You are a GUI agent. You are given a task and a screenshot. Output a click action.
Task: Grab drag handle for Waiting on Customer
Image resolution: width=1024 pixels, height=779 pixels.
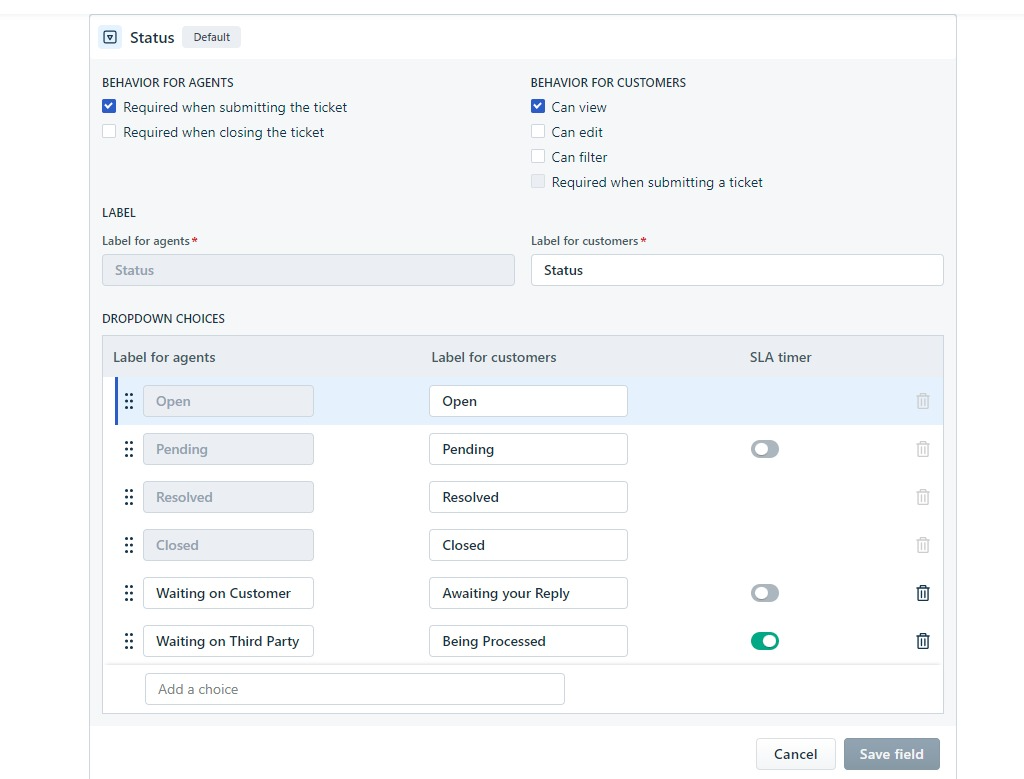point(129,593)
